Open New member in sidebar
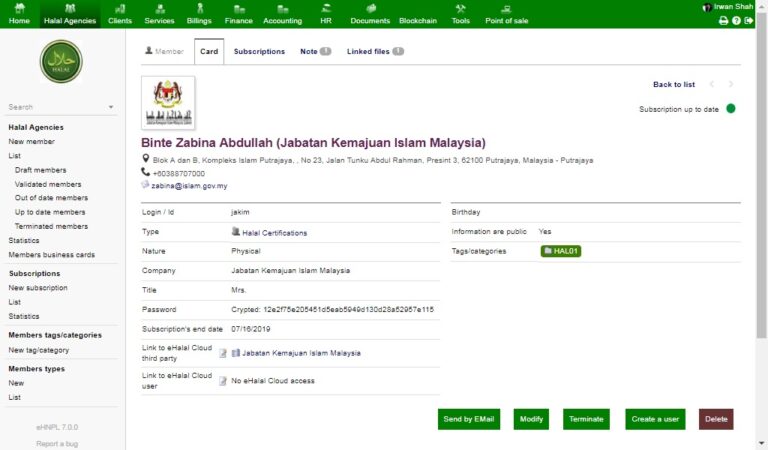The width and height of the screenshot is (768, 450). click(x=31, y=142)
